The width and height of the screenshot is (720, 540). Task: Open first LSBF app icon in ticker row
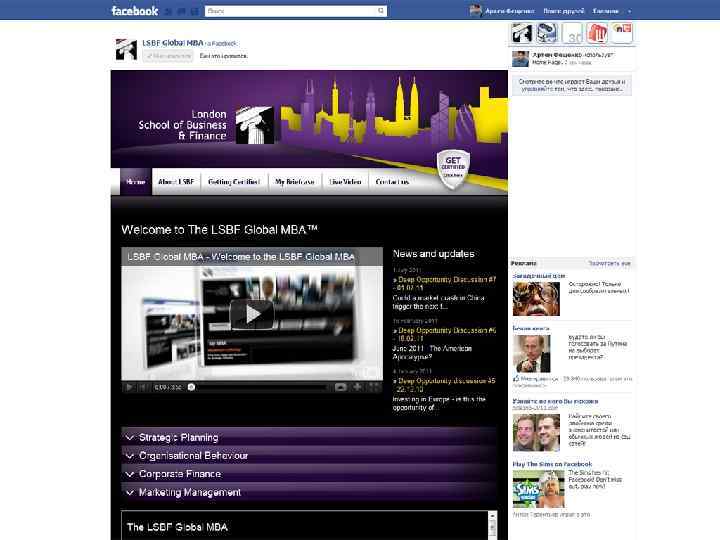(x=522, y=33)
